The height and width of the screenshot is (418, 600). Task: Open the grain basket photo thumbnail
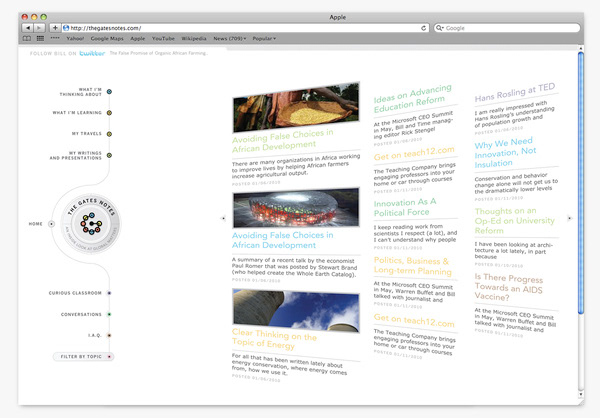click(296, 107)
